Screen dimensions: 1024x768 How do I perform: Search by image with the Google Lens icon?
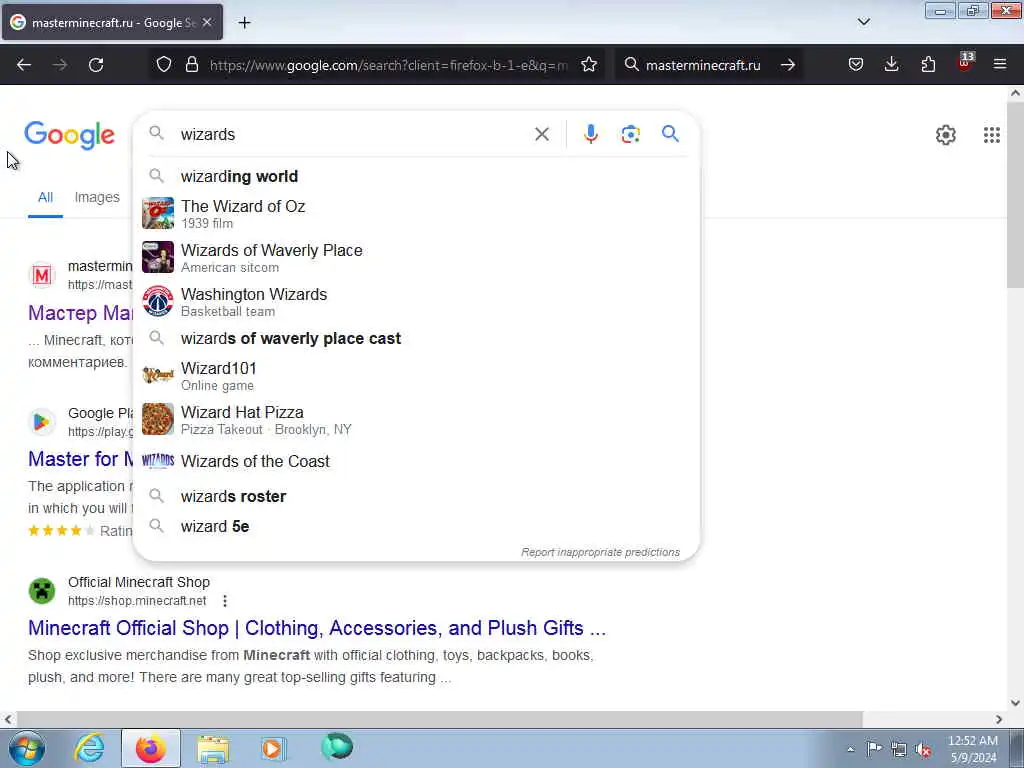630,134
